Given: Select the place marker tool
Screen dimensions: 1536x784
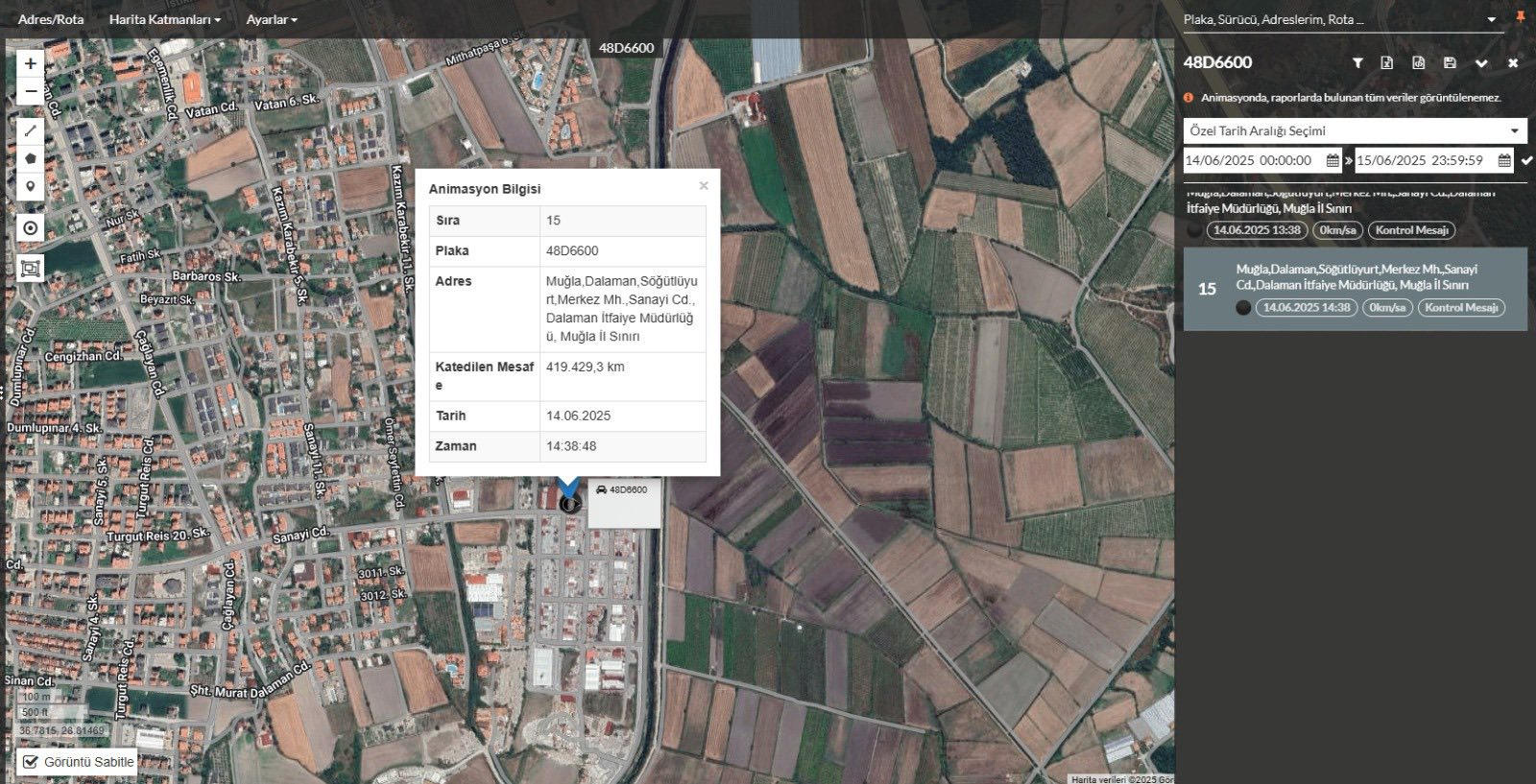Looking at the screenshot, I should [31, 186].
